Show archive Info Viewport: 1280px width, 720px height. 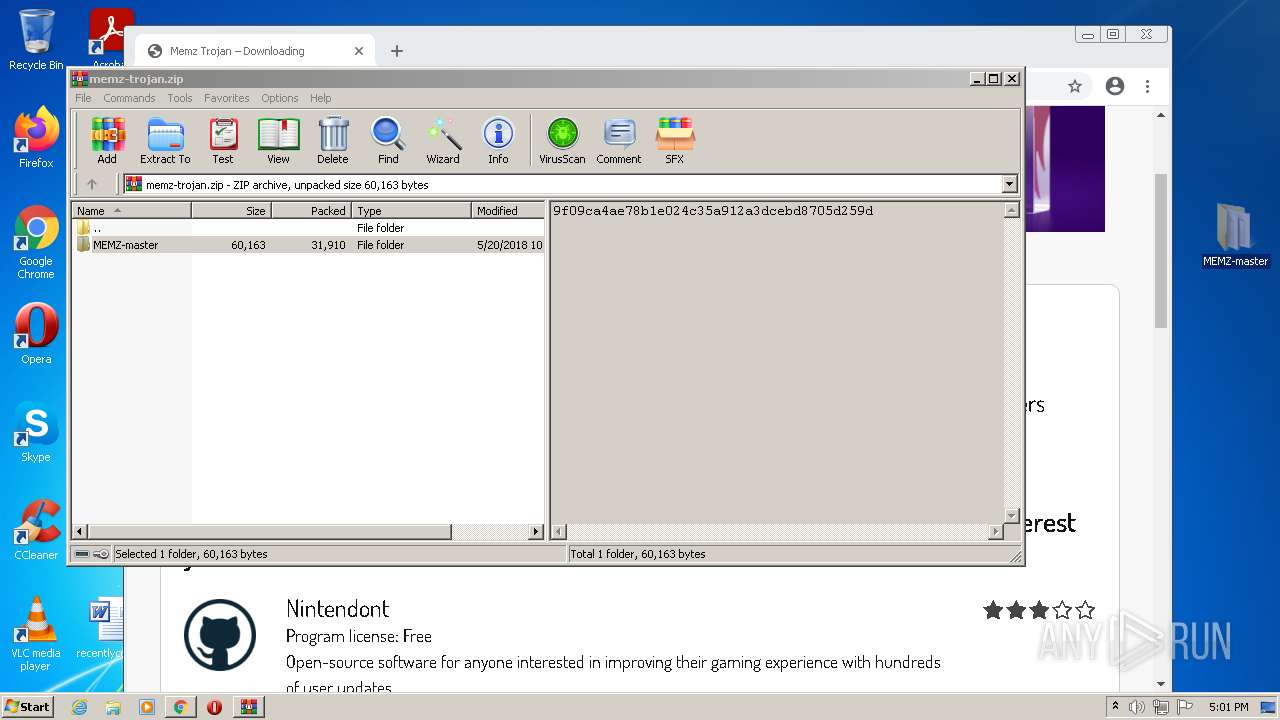[x=498, y=140]
